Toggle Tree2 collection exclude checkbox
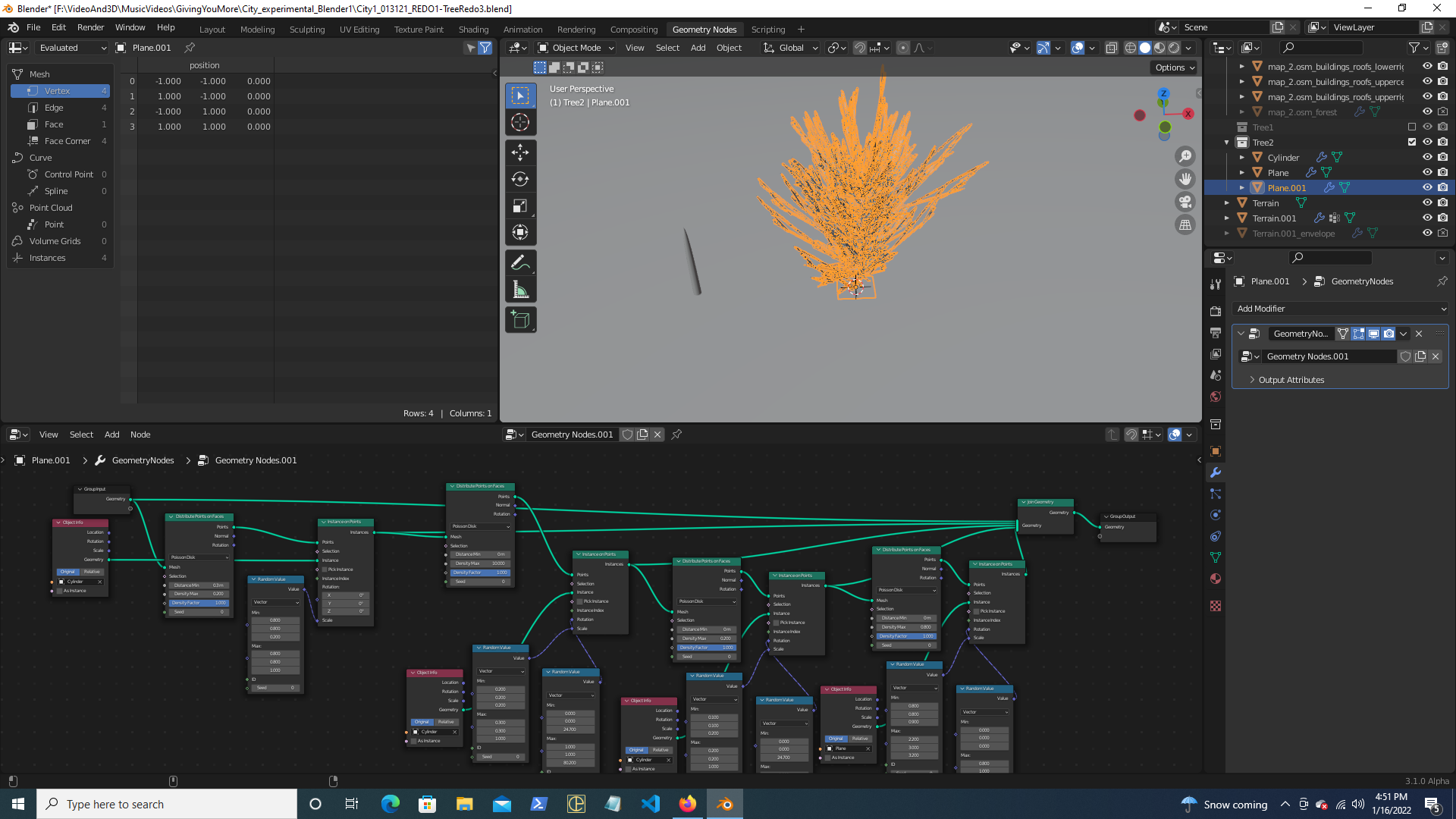The width and height of the screenshot is (1456, 819). 1412,142
